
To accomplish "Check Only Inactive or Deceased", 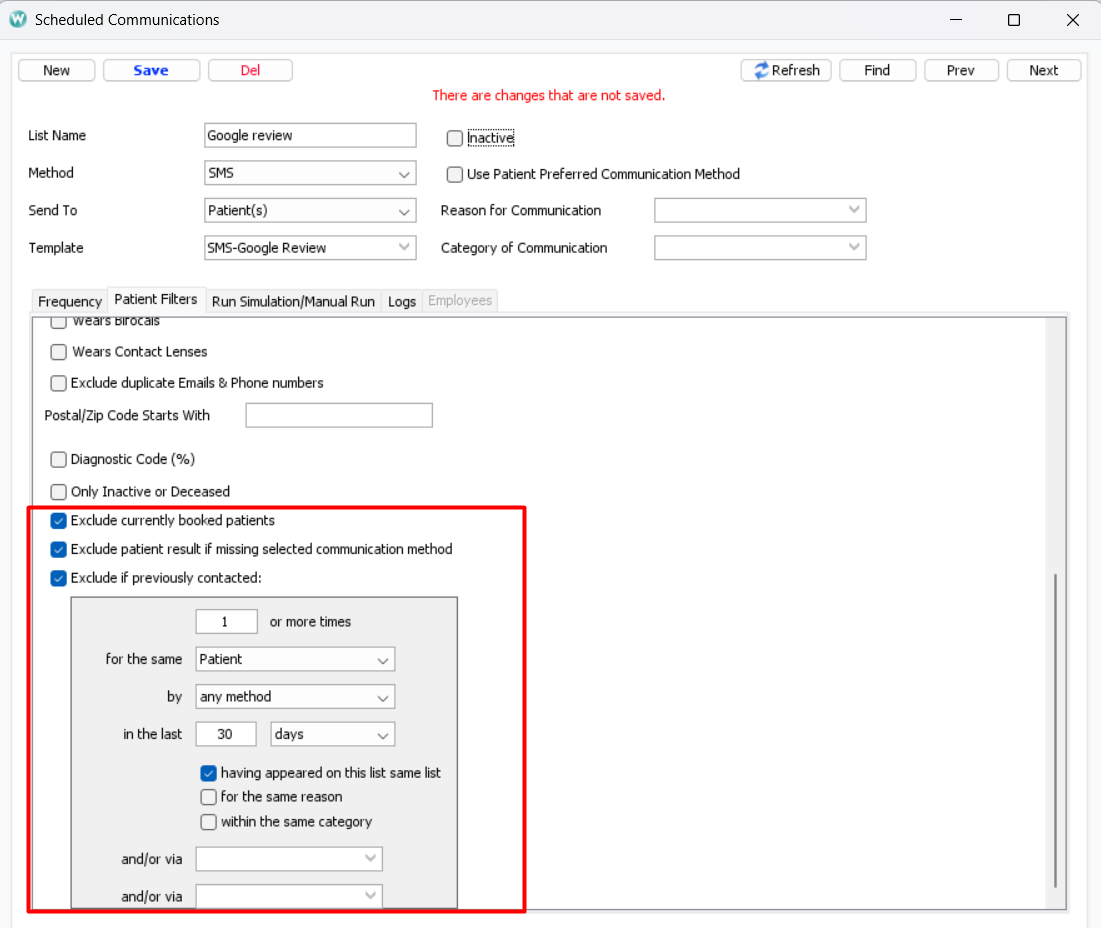I will [x=59, y=491].
